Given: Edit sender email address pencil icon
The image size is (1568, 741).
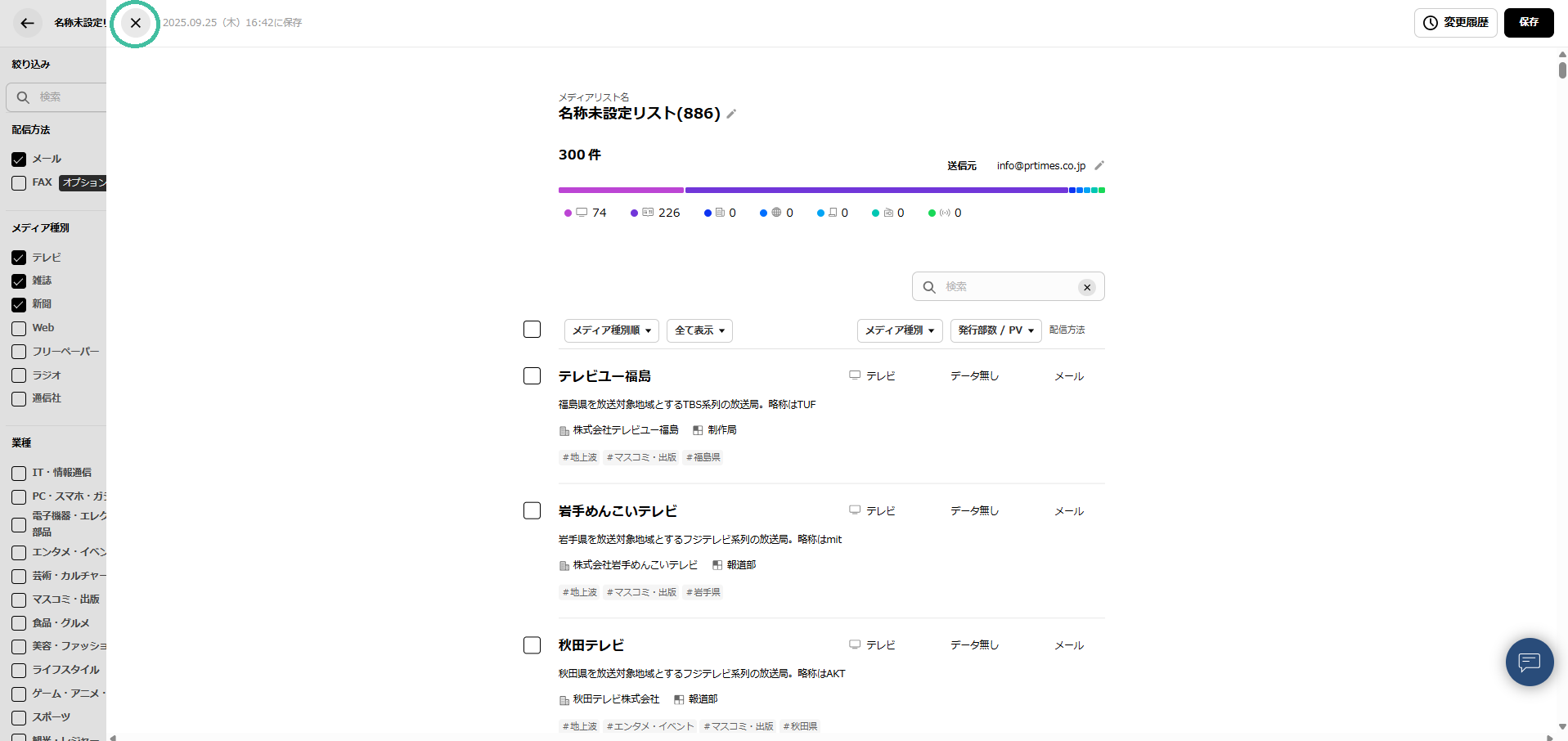Looking at the screenshot, I should coord(1099,165).
